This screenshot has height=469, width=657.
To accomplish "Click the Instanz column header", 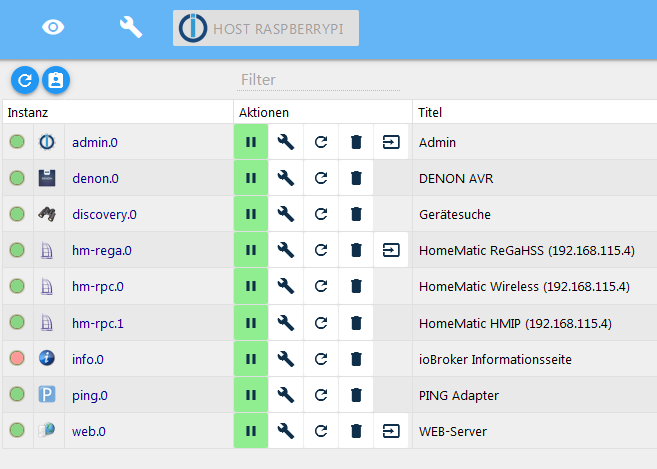I will click(x=118, y=112).
